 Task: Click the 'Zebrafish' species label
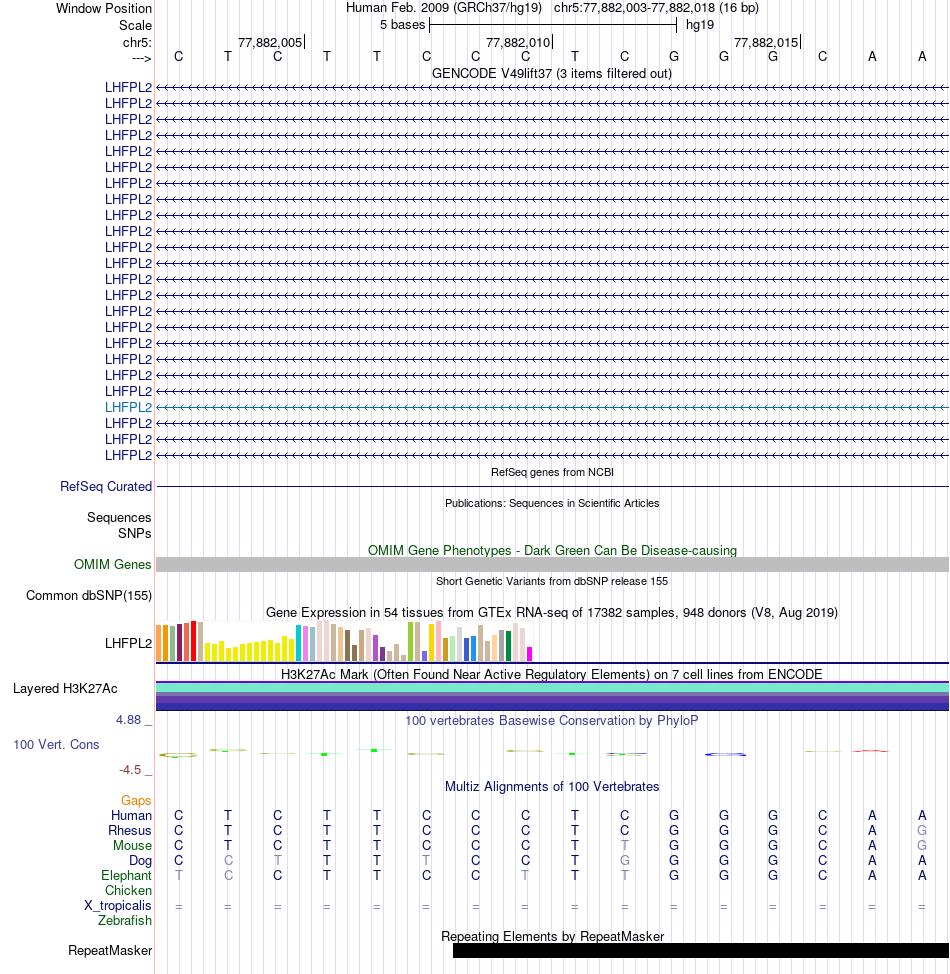click(x=125, y=921)
